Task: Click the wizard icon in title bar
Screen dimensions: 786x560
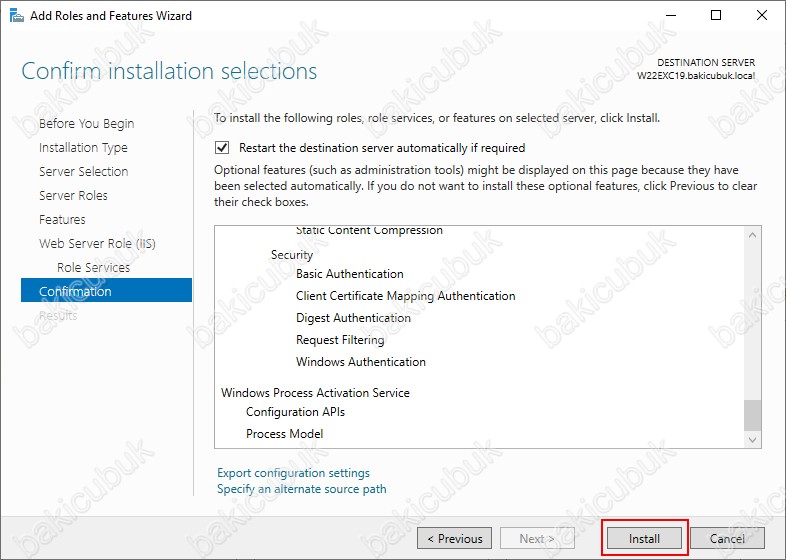Action: tap(16, 16)
